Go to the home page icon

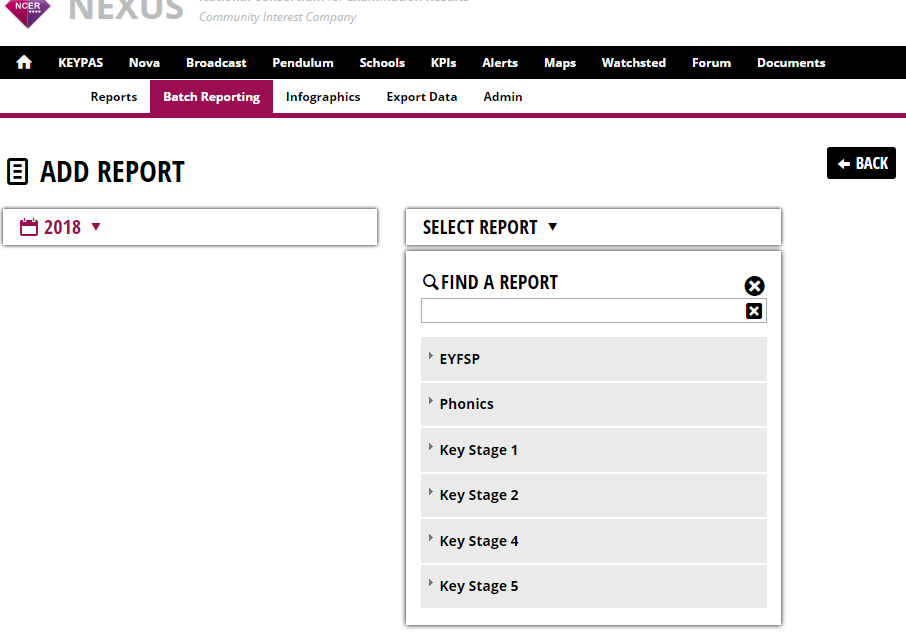(24, 62)
